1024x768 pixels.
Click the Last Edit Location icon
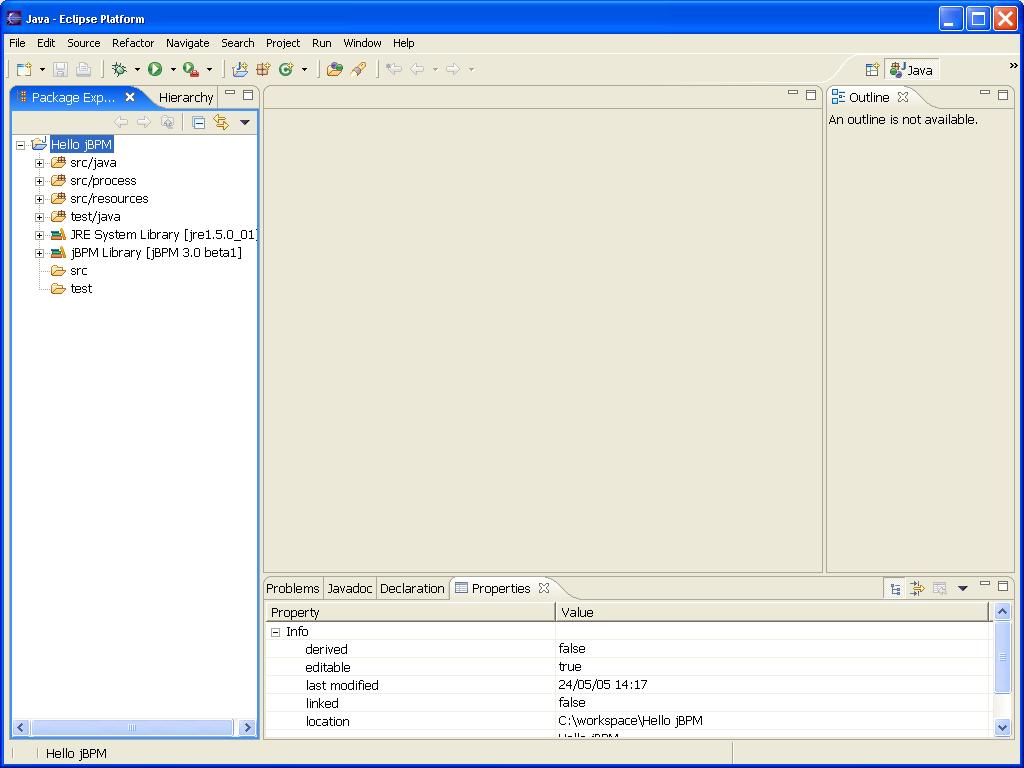pyautogui.click(x=393, y=69)
